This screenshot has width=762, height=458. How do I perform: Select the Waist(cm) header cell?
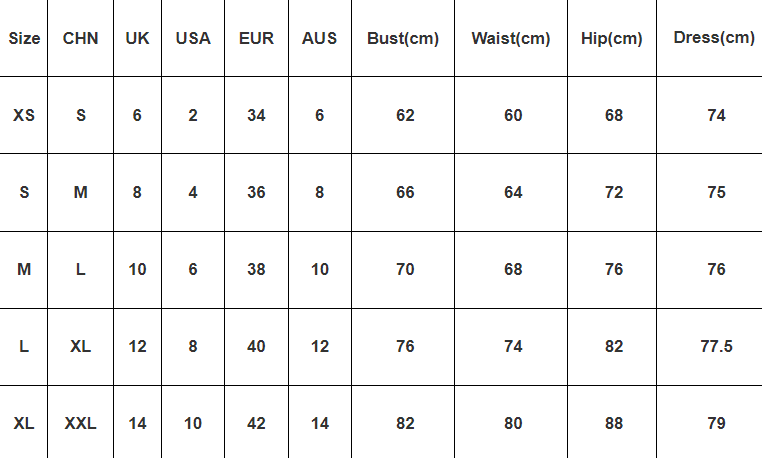[511, 38]
